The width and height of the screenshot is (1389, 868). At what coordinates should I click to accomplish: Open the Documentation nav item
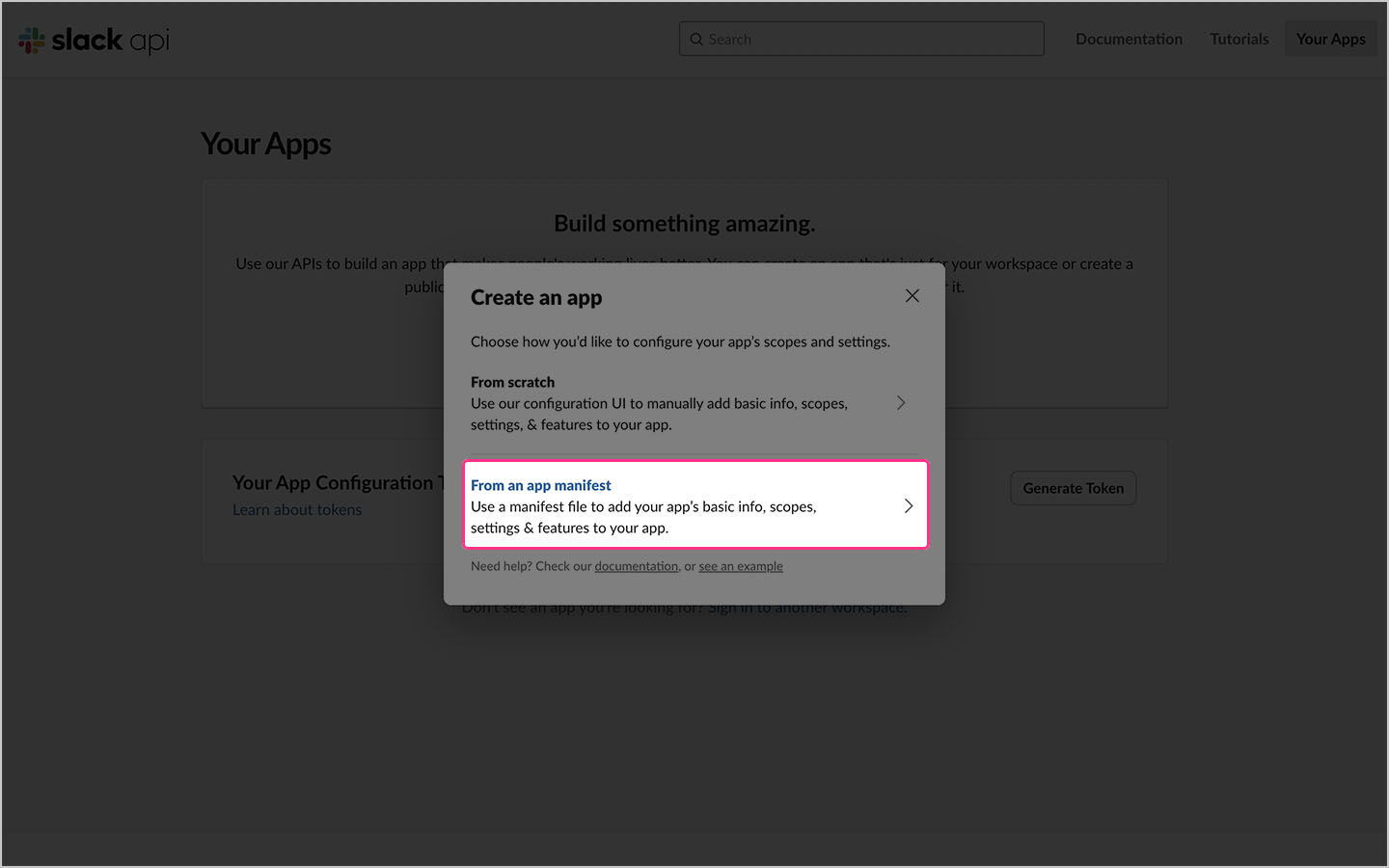[1129, 40]
